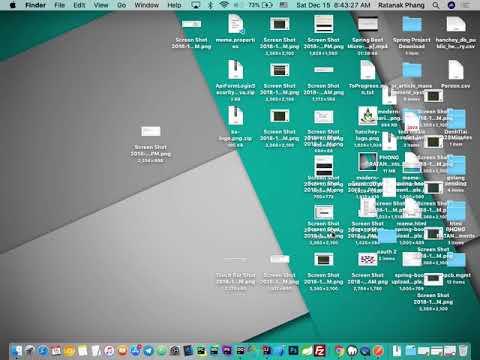This screenshot has height=360, width=480.
Task: Open the blue folder stack in Dock
Action: pos(411,351)
